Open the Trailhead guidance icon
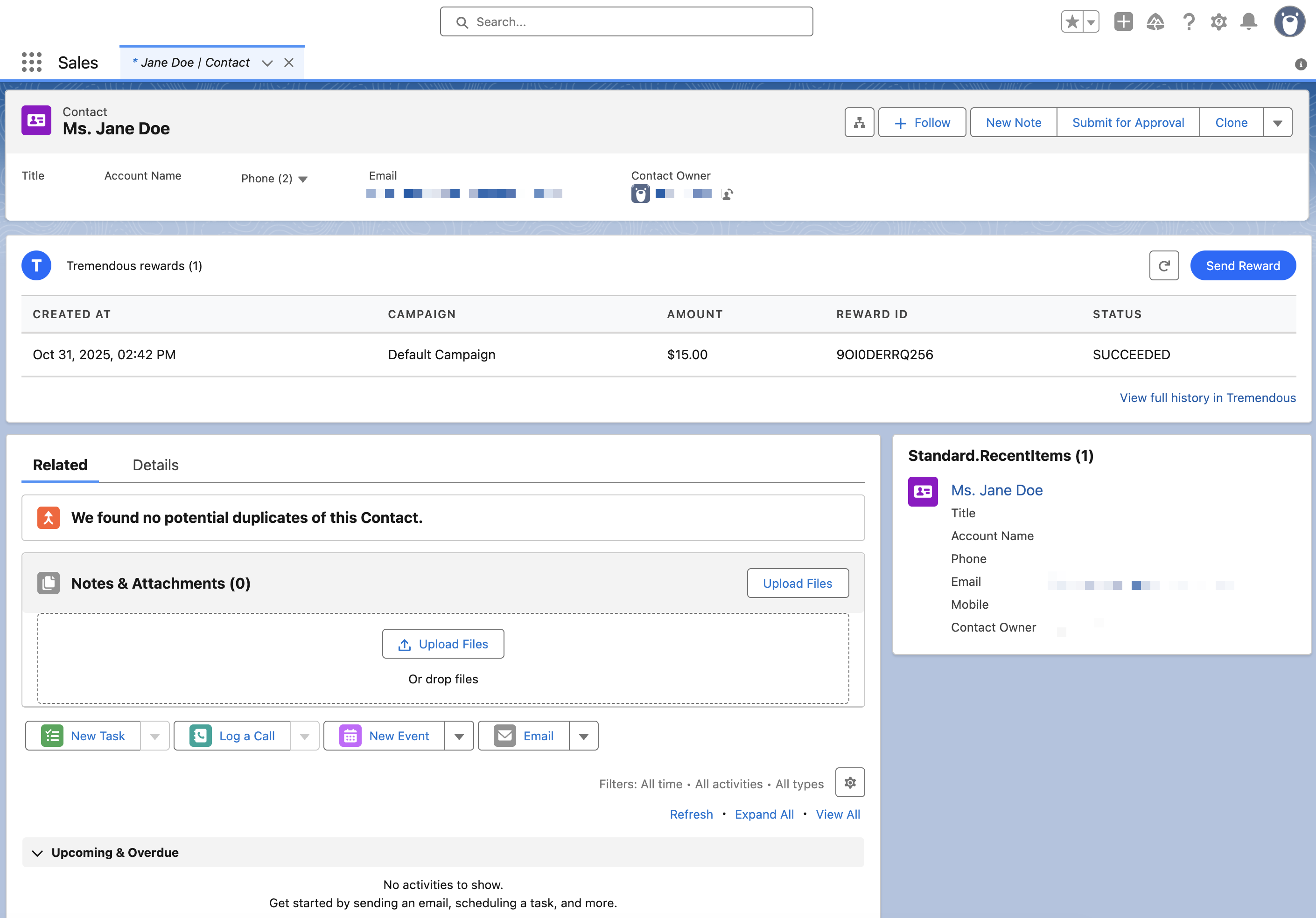 click(x=1155, y=22)
